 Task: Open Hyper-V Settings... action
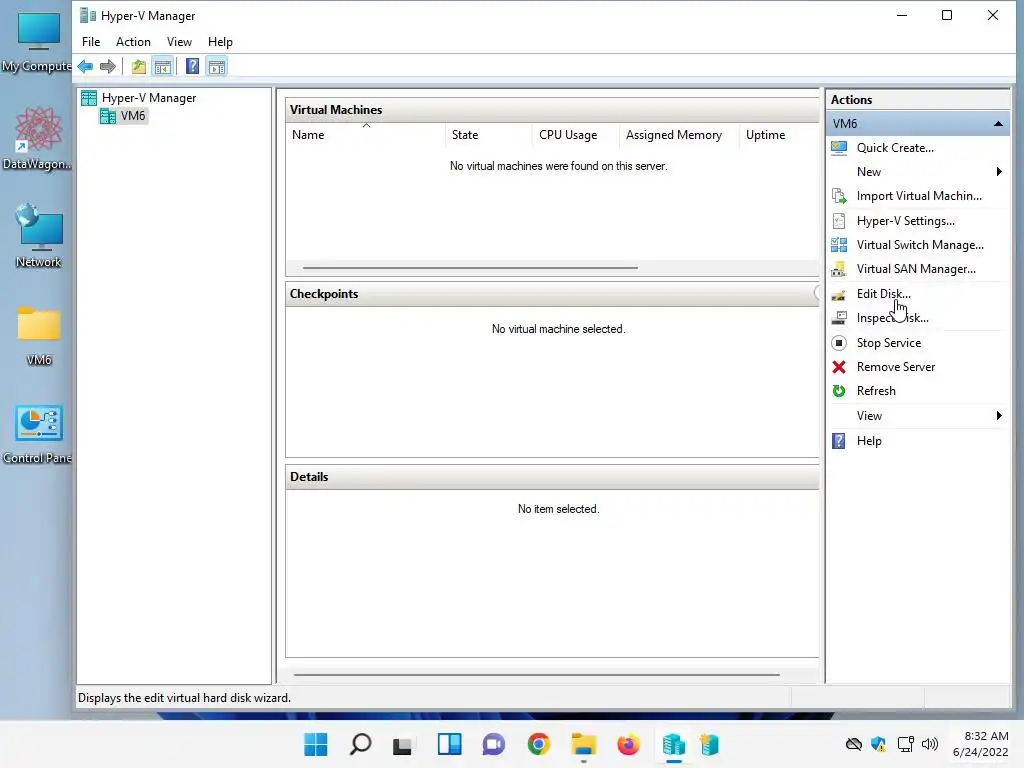(x=905, y=221)
